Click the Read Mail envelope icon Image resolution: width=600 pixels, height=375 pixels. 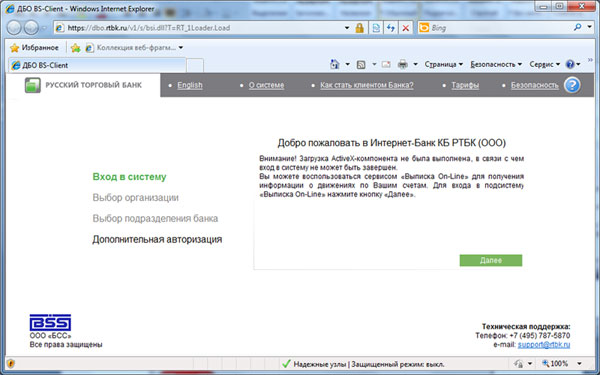(386, 64)
